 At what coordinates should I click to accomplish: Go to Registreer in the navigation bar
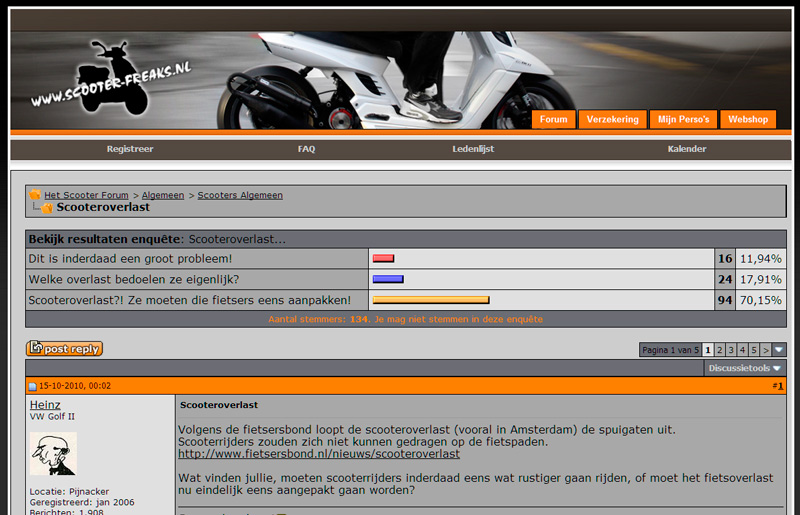[130, 149]
